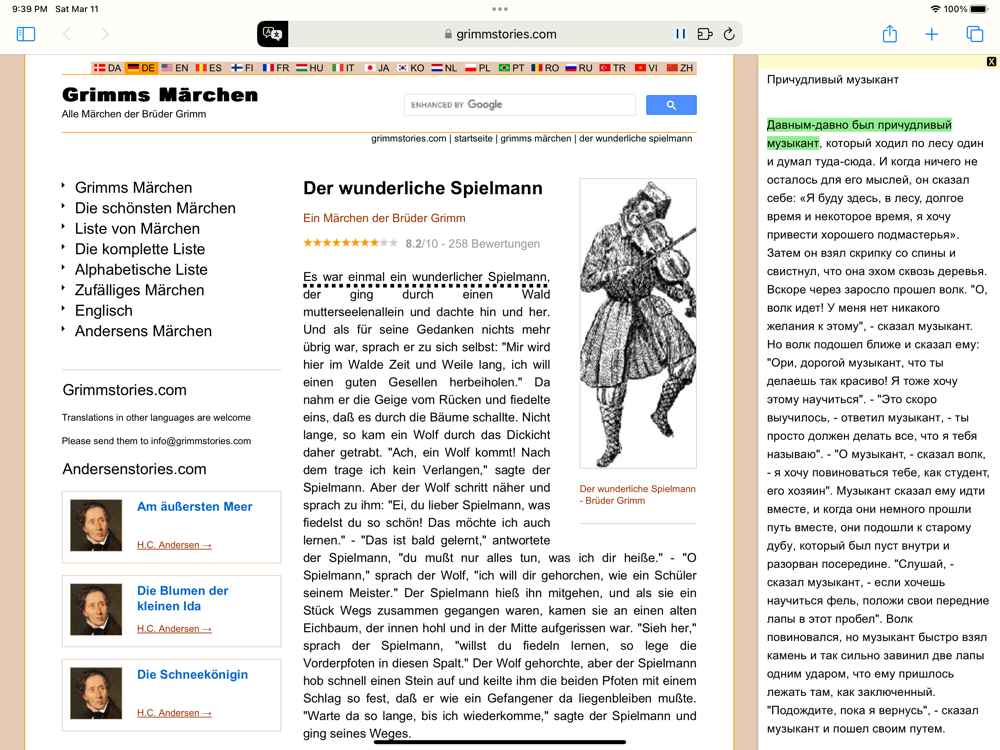The image size is (1000, 750).
Task: Open Andersen portrait beside Am äußersten Meer
Action: pyautogui.click(x=96, y=526)
